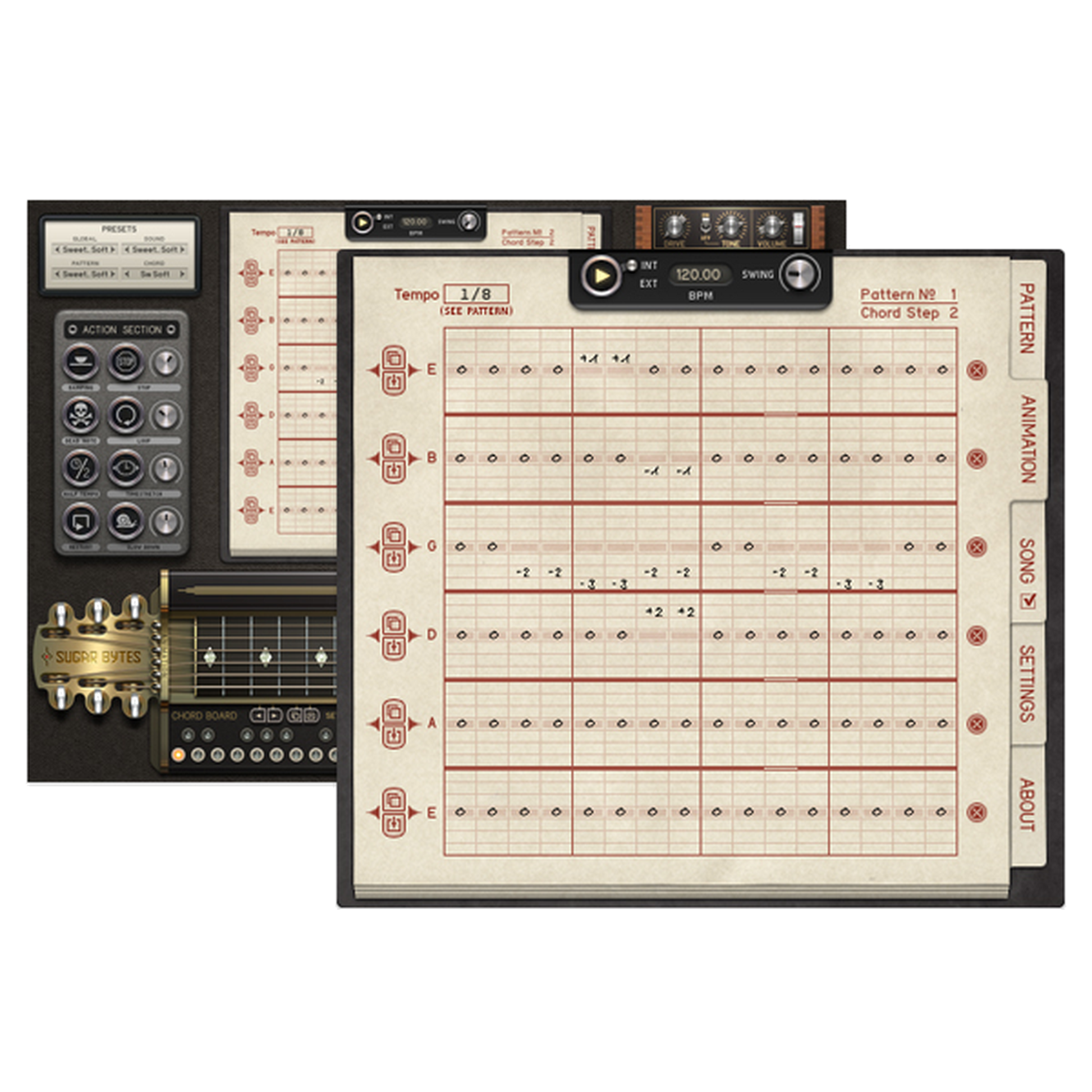Go to next chord on Chord Board
This screenshot has height=1092, width=1092.
(274, 715)
